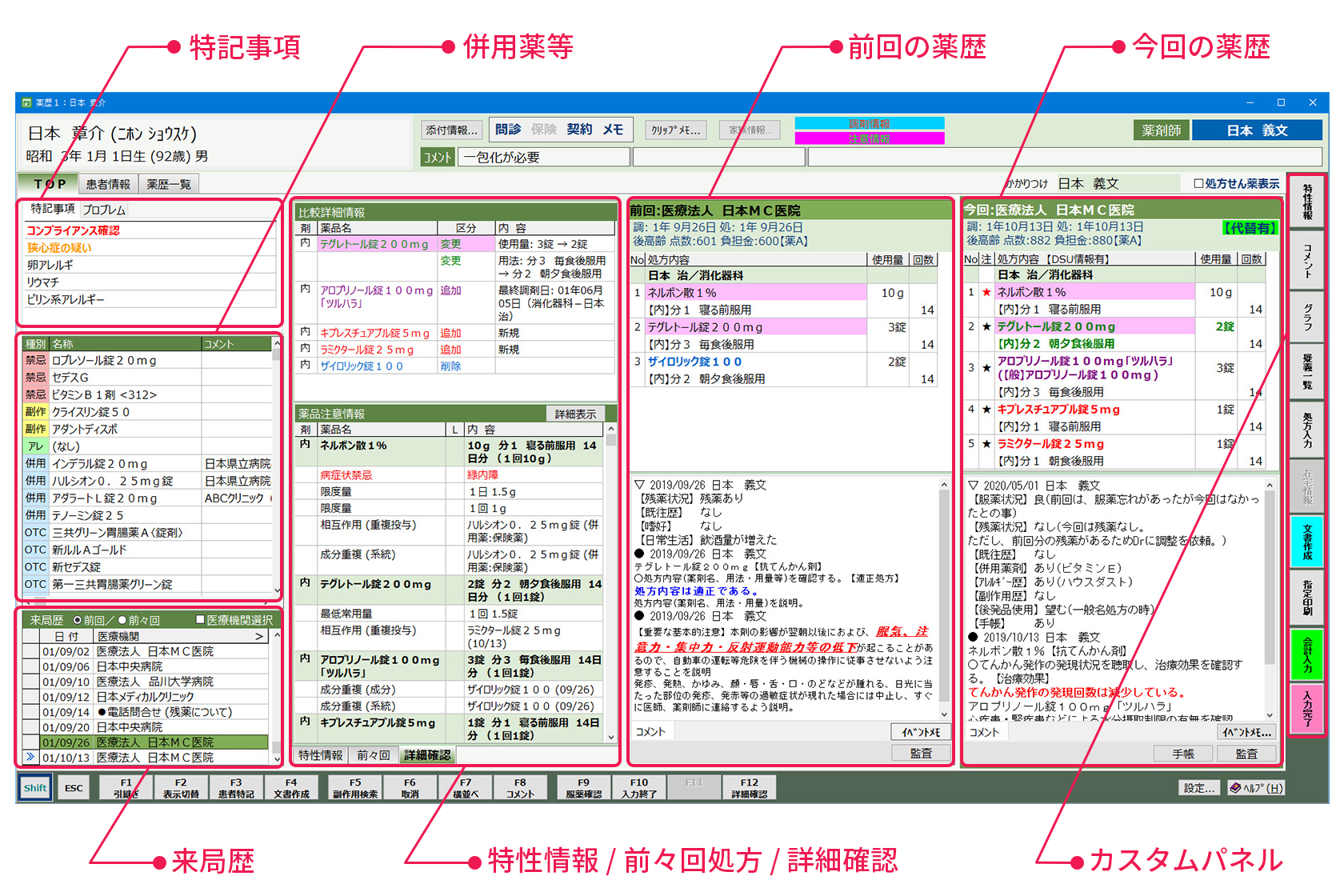Viewport: 1344px width, 896px height.
Task: Click the 監査 button under previous record
Action: click(x=921, y=753)
